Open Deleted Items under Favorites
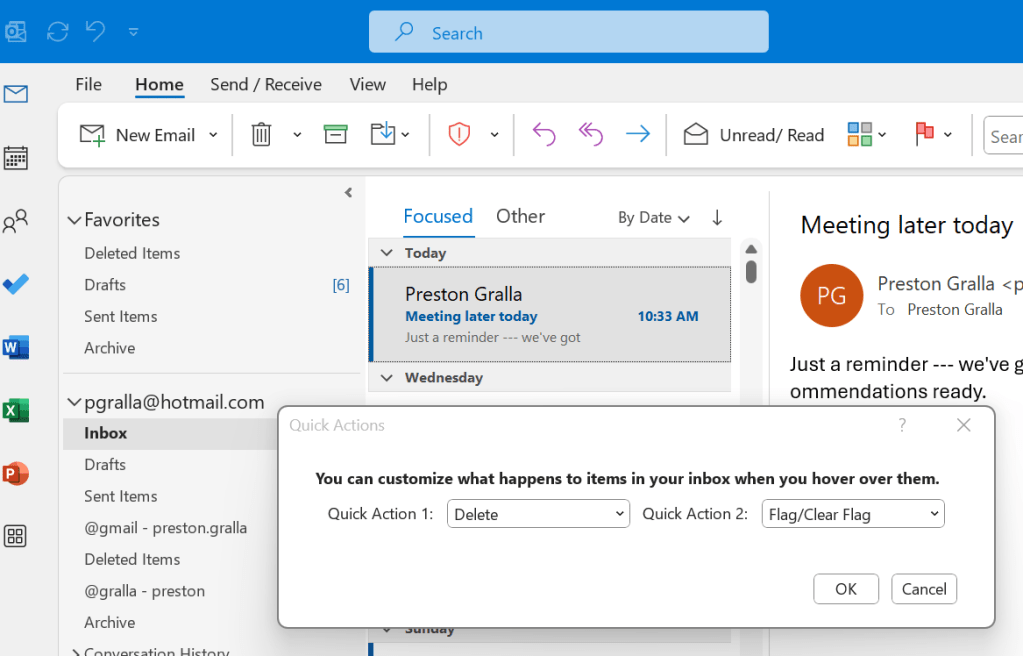Screen dimensions: 1023x656 [x=132, y=253]
